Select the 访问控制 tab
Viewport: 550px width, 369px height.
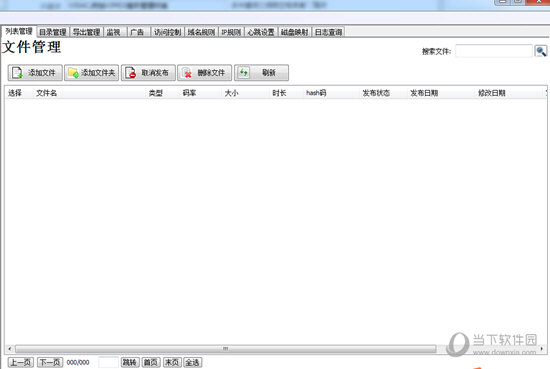(167, 32)
